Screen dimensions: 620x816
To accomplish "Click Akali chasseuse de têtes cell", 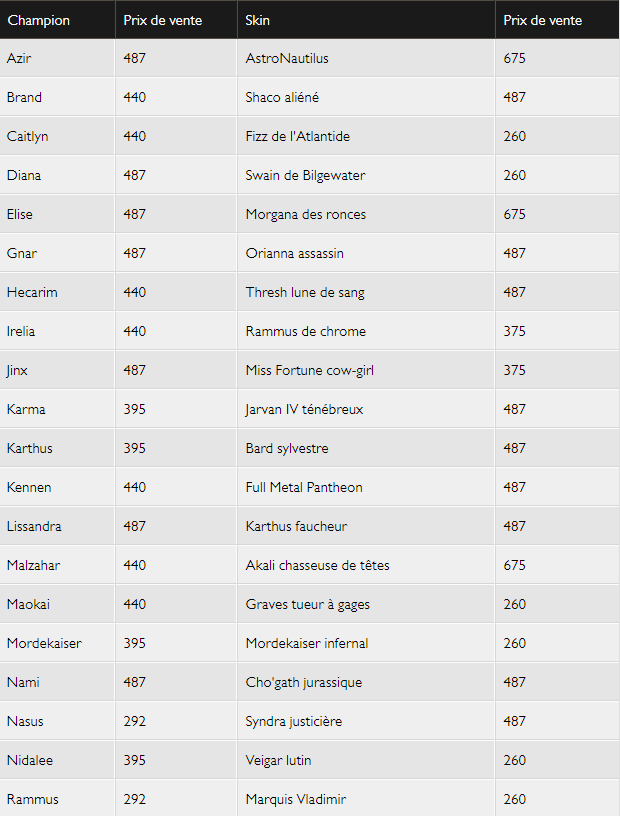I will 366,566.
